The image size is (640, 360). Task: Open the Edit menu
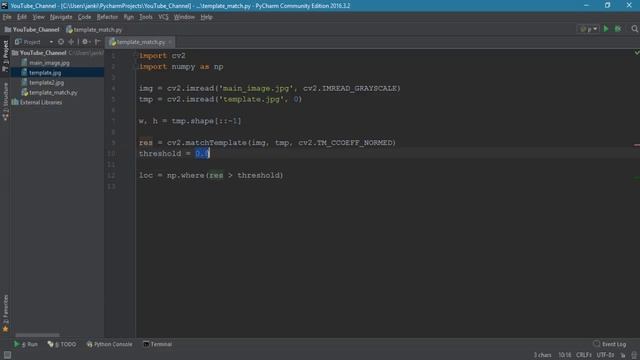[x=22, y=17]
